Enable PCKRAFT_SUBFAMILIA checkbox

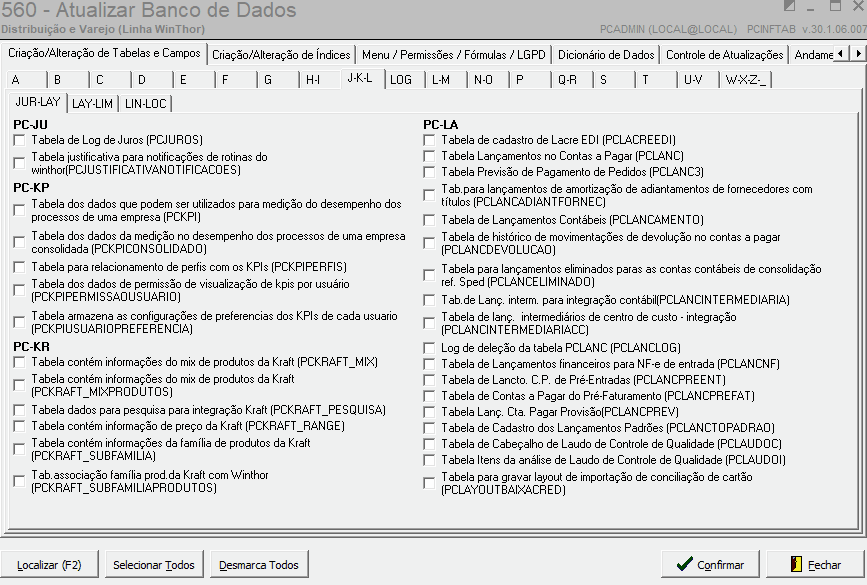pyautogui.click(x=19, y=449)
